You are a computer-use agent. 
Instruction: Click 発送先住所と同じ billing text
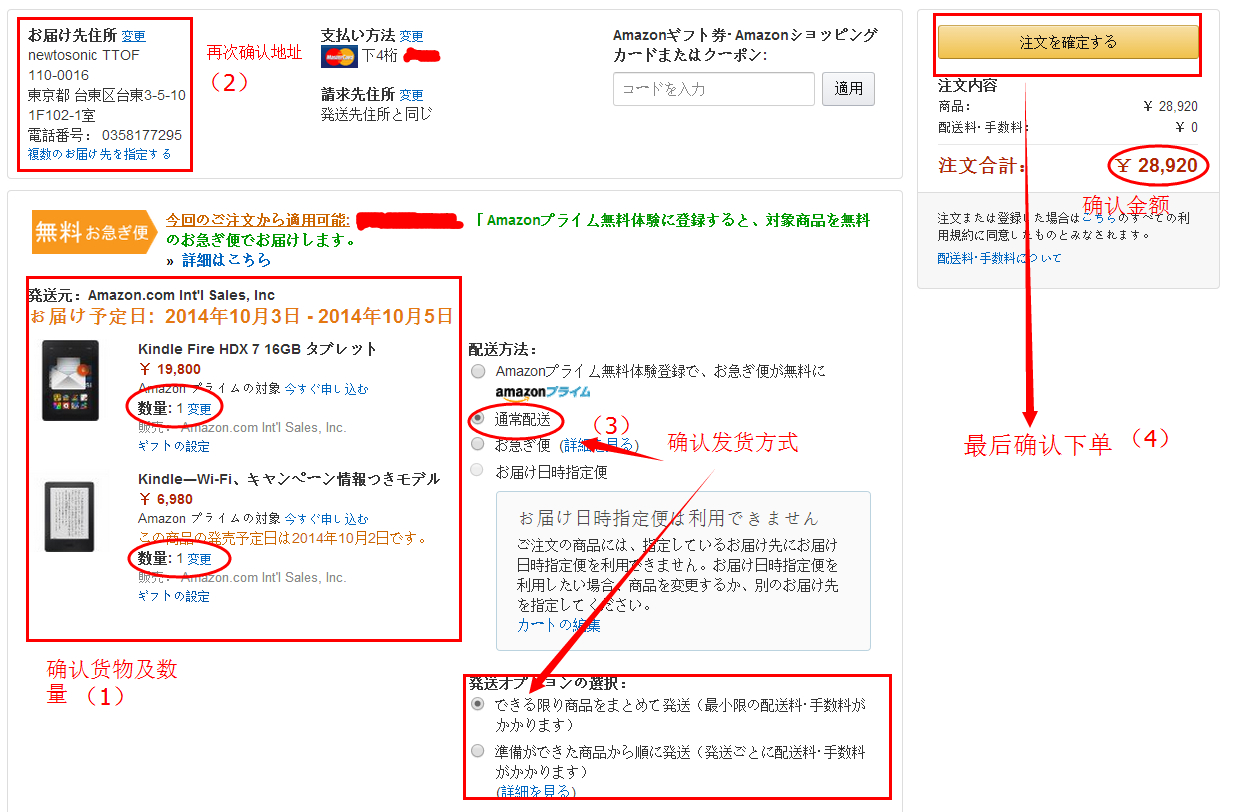click(x=377, y=114)
